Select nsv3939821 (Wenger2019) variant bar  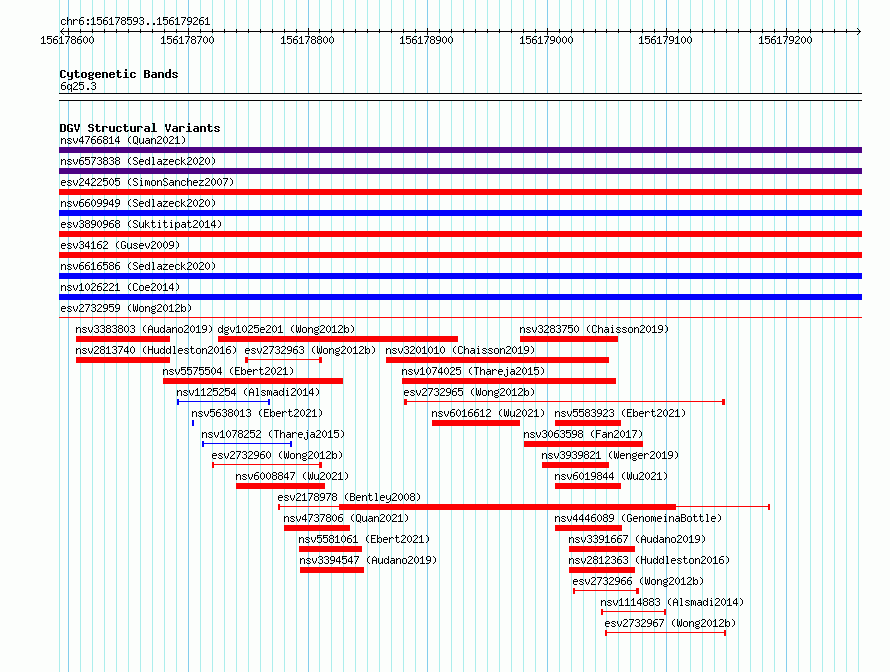click(576, 465)
